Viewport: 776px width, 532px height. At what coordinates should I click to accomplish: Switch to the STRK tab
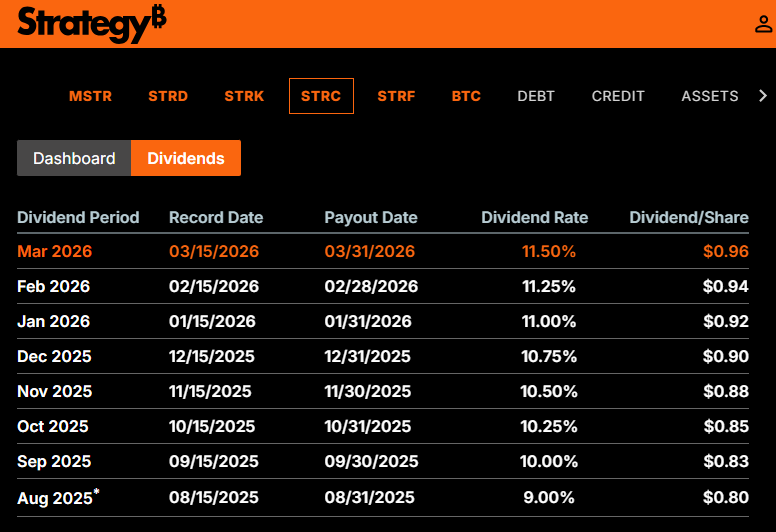244,96
